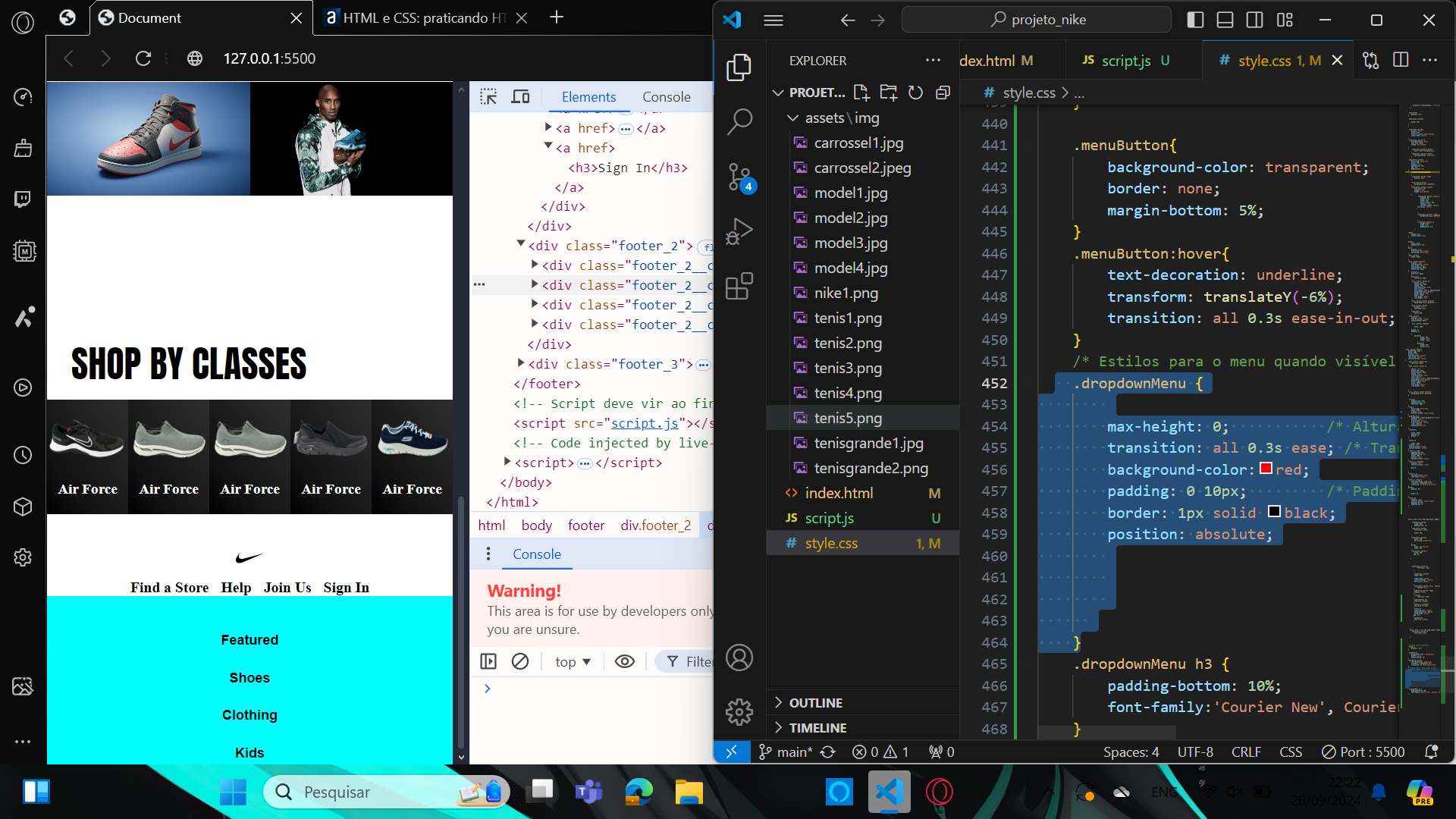The width and height of the screenshot is (1456, 819).
Task: Create live expression eye icon in console
Action: [x=624, y=661]
